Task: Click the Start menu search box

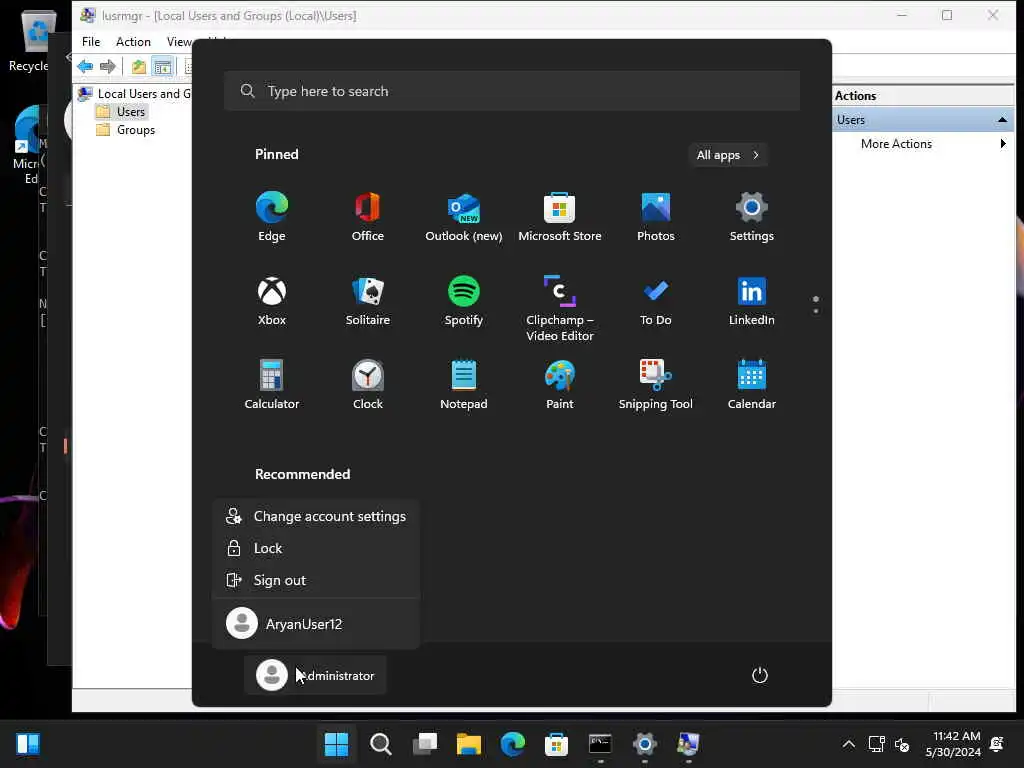Action: [x=512, y=91]
